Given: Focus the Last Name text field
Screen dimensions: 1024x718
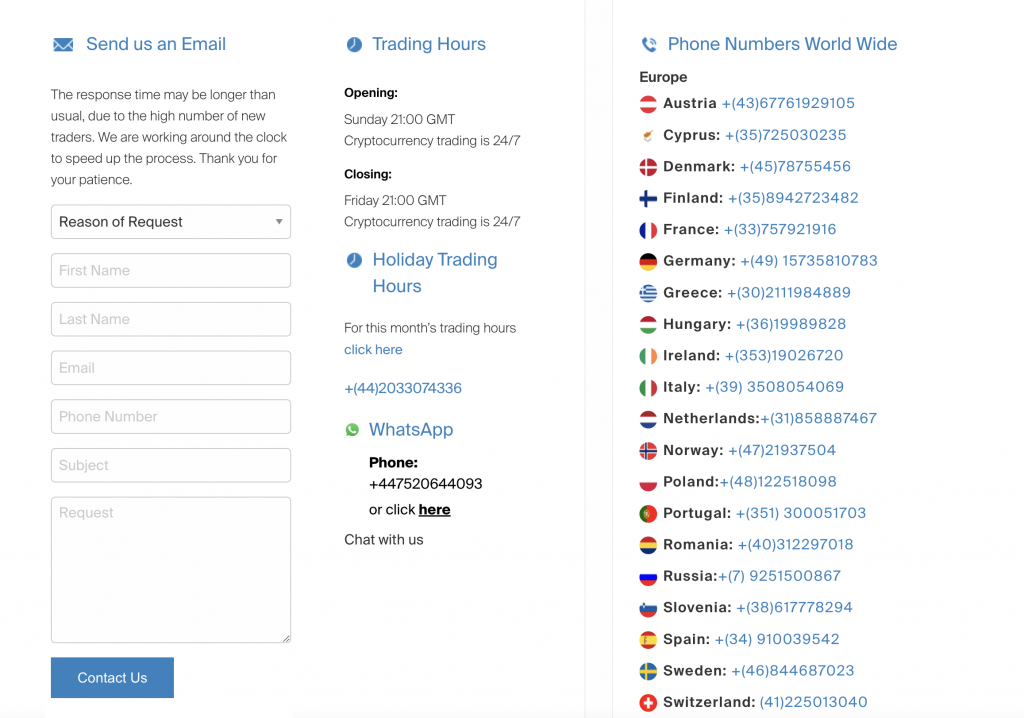Looking at the screenshot, I should (x=171, y=319).
